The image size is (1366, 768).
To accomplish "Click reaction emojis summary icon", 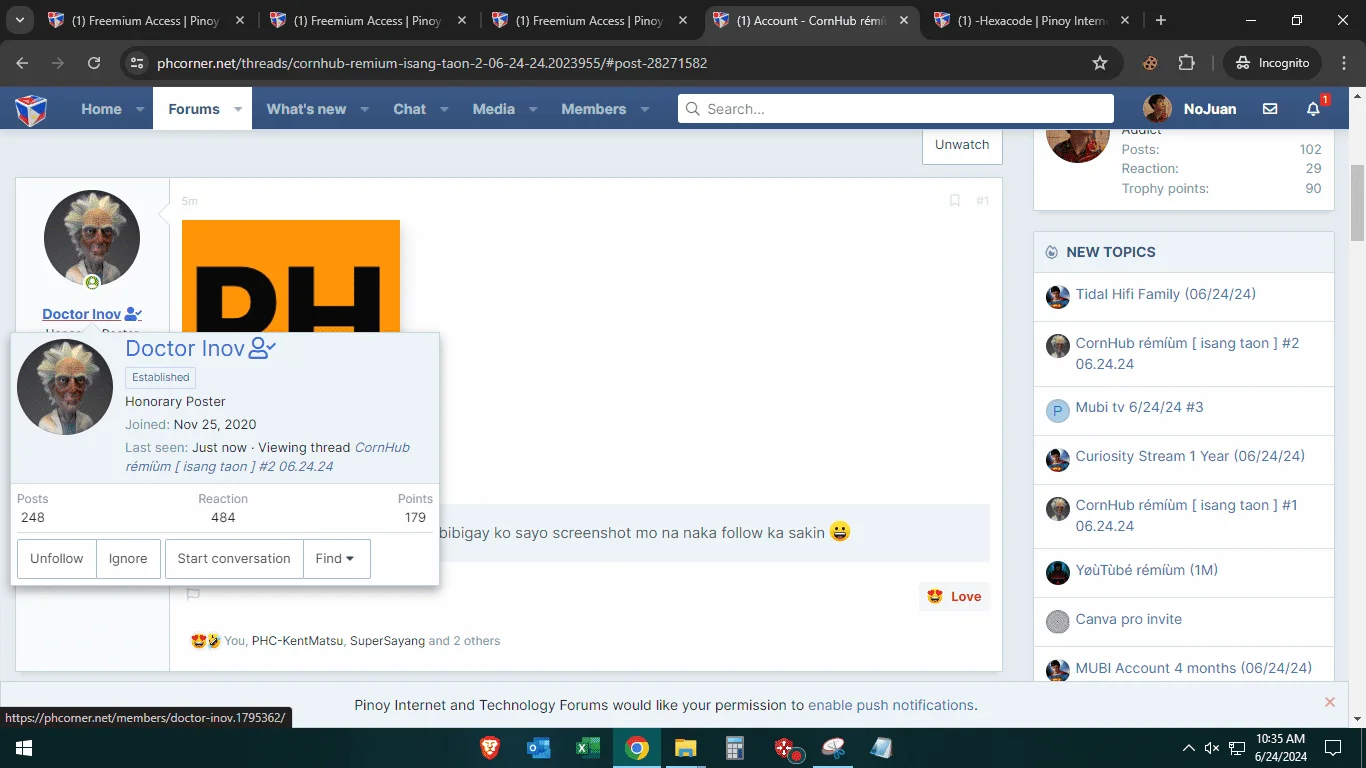I will point(206,641).
